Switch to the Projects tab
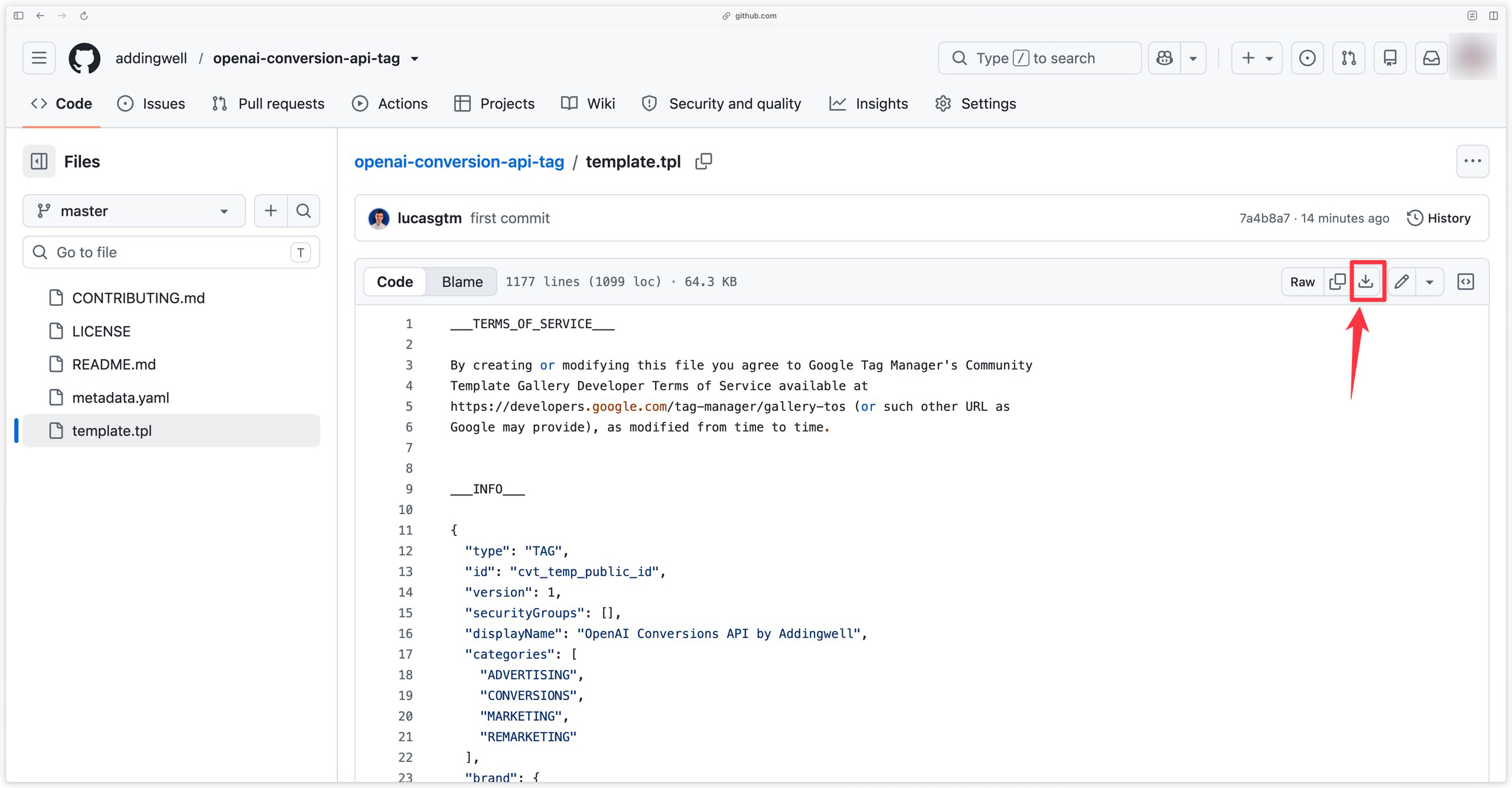The image size is (1512, 788). [494, 104]
